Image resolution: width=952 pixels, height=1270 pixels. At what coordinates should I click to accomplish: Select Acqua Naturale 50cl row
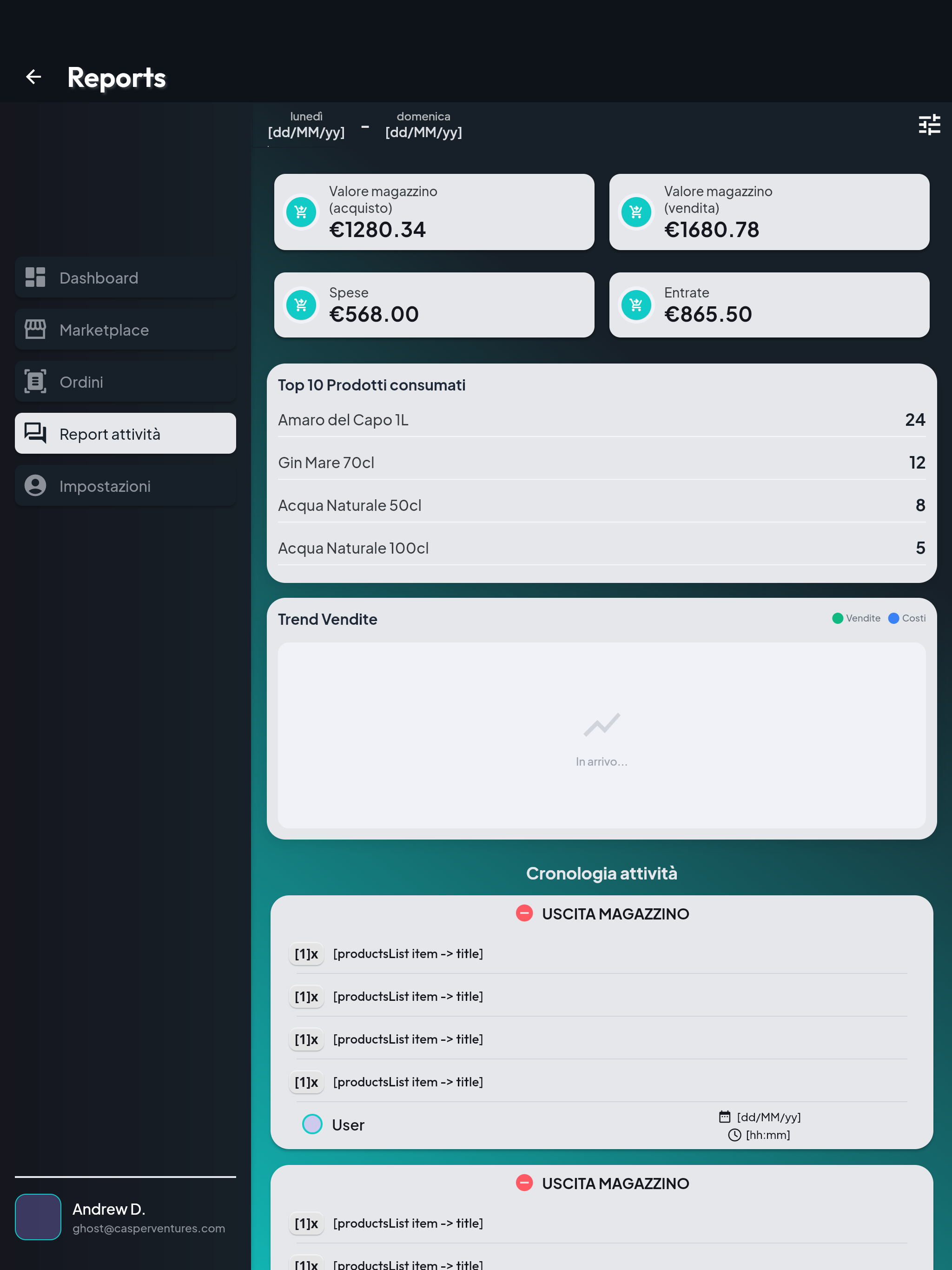pyautogui.click(x=602, y=506)
